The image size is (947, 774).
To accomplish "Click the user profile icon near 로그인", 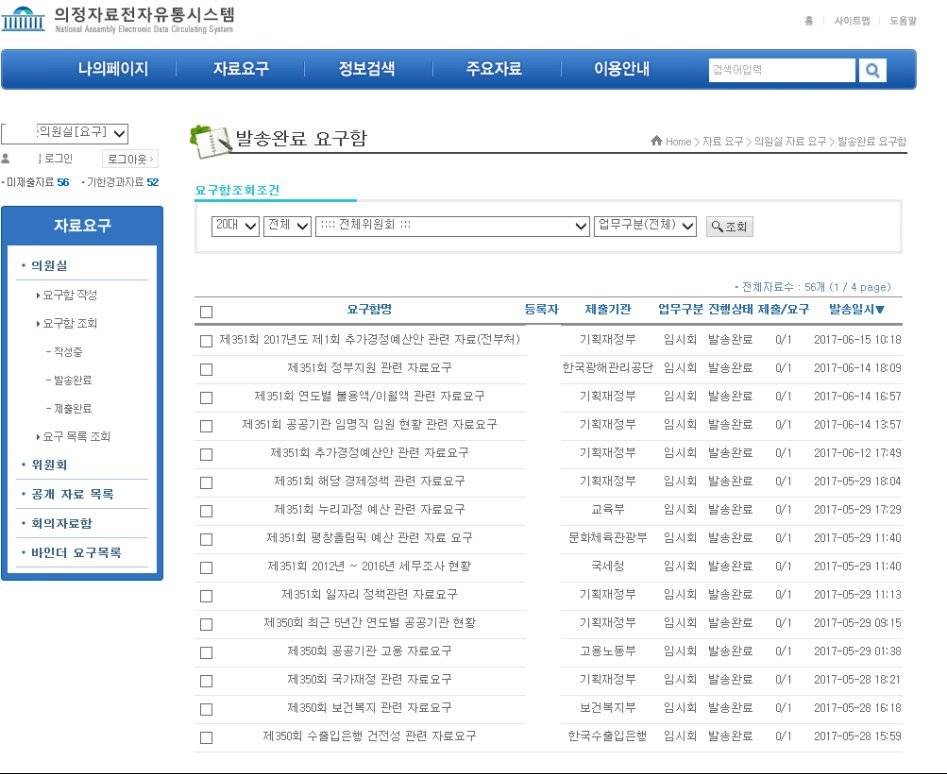I will point(8,158).
